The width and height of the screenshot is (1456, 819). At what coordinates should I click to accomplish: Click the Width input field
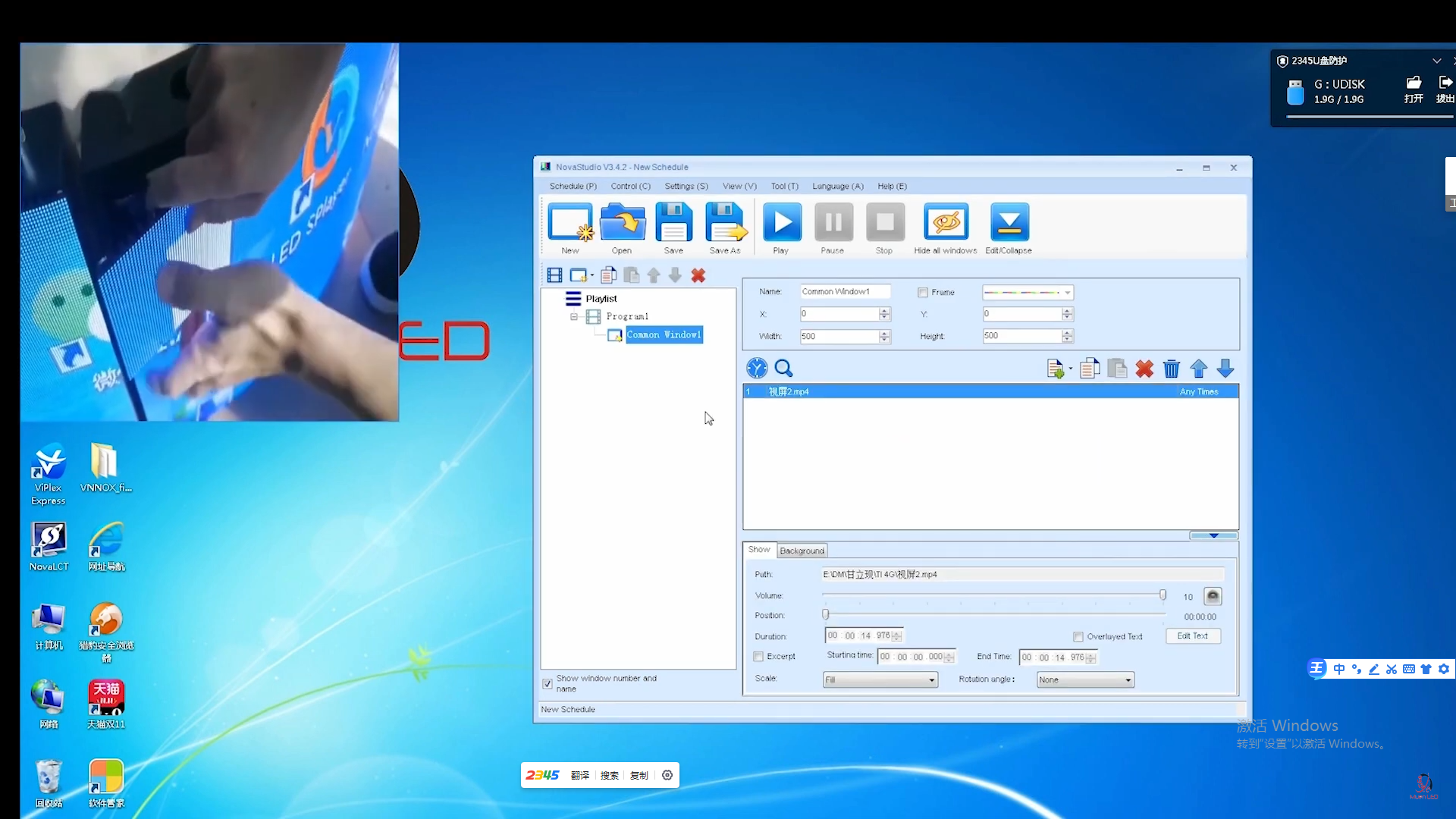click(x=839, y=337)
